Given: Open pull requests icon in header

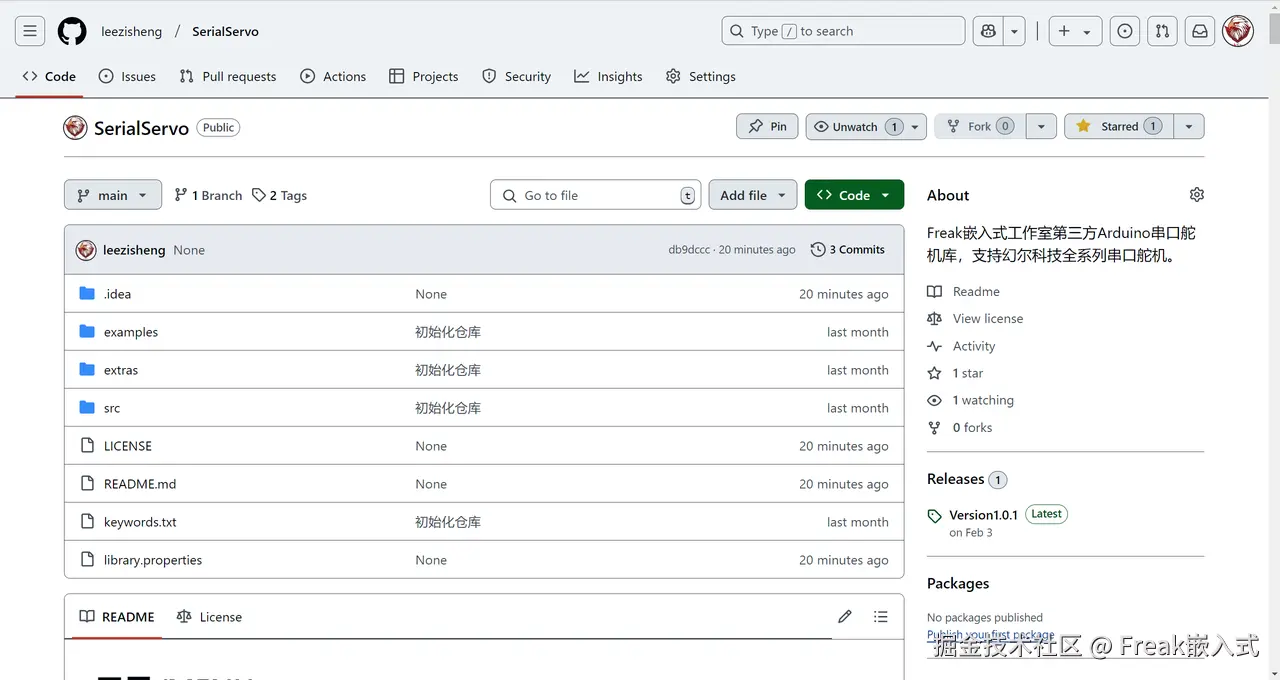Looking at the screenshot, I should (x=1162, y=31).
